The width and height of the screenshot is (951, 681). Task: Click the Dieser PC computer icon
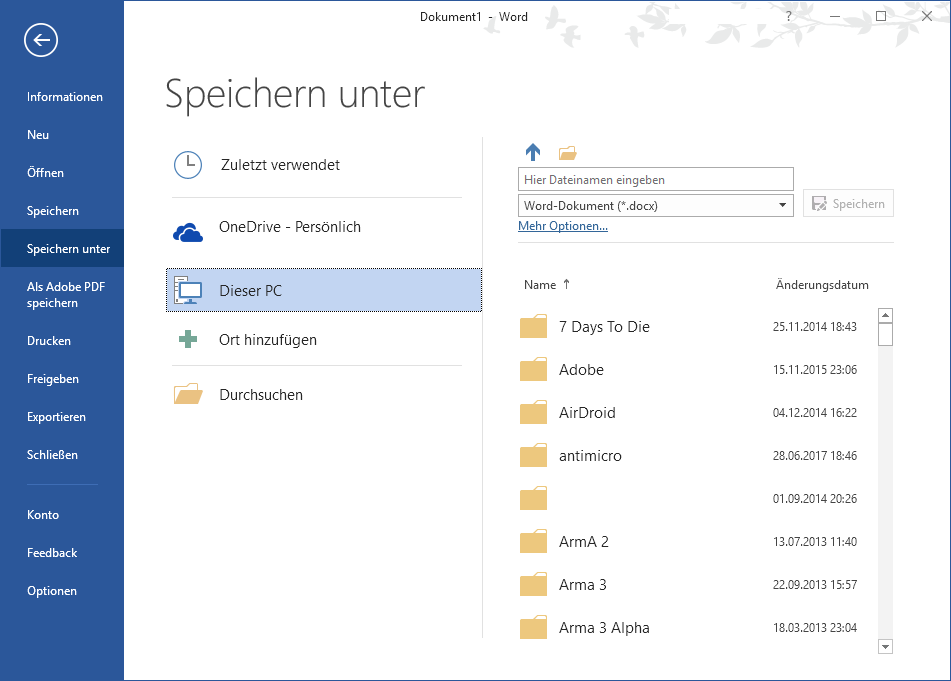[188, 290]
